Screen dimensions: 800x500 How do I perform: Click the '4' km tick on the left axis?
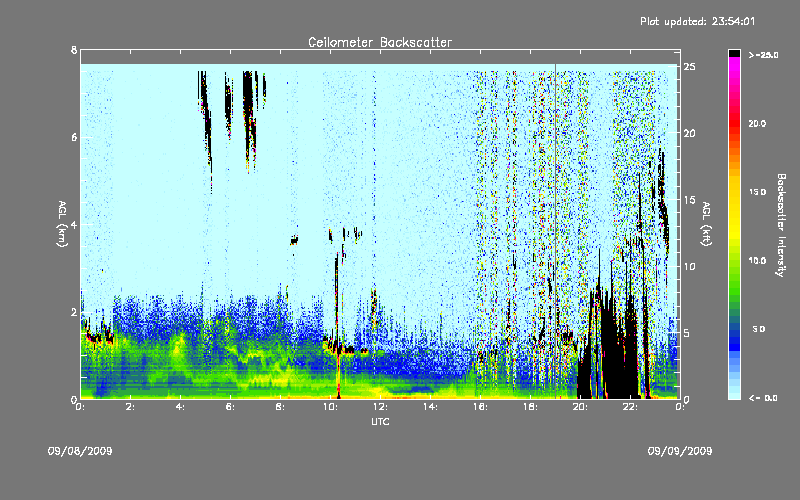coord(74,224)
